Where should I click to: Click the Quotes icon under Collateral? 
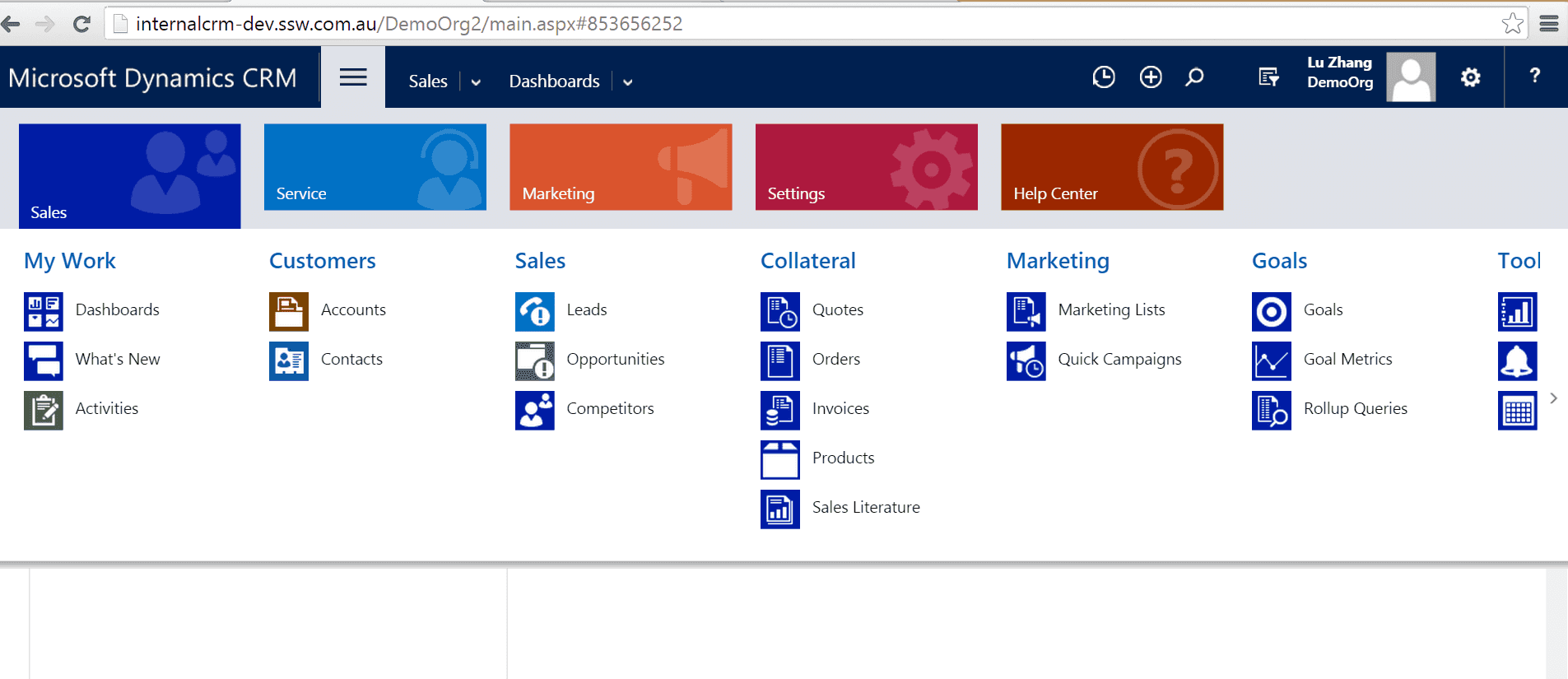coord(779,311)
